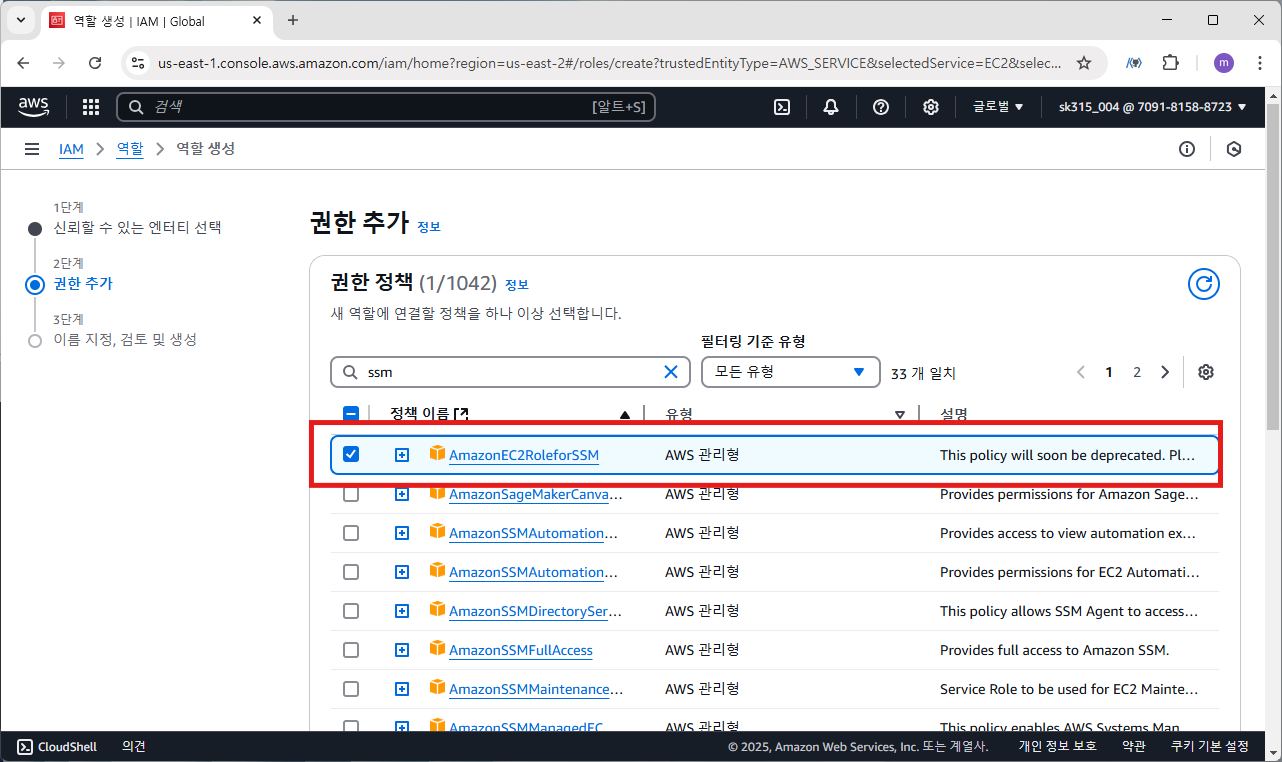Open the AmazonEC2RoleforSSM policy link
This screenshot has height=762, width=1282.
point(524,455)
